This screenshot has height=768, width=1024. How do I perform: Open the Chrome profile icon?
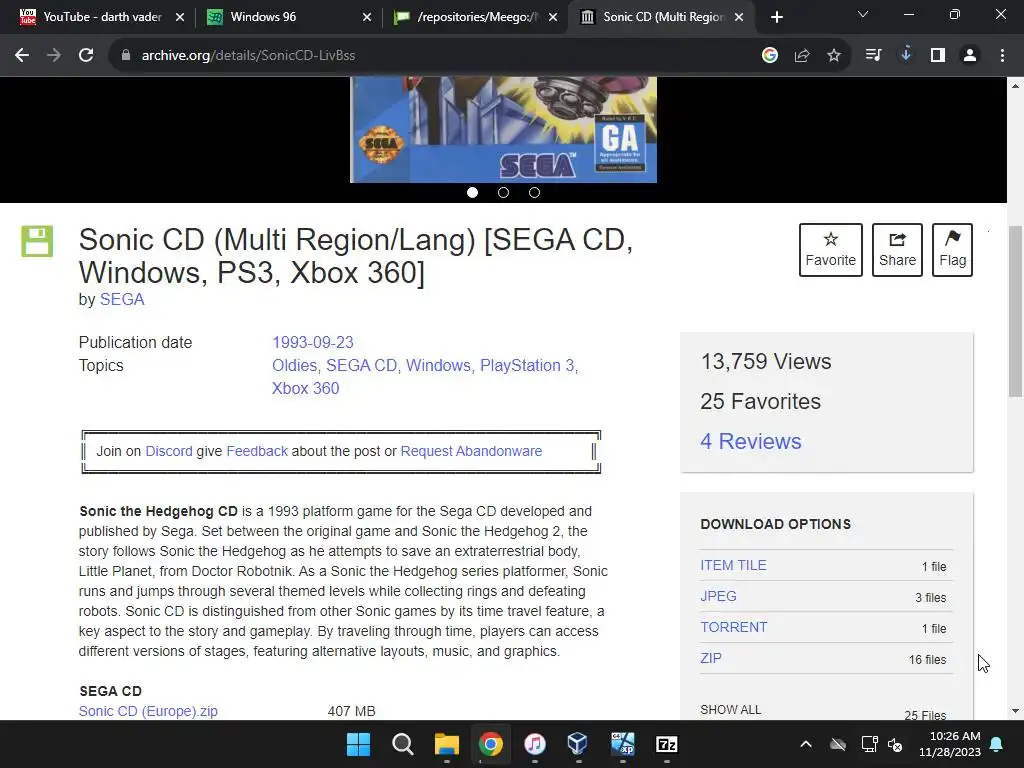pyautogui.click(x=970, y=56)
